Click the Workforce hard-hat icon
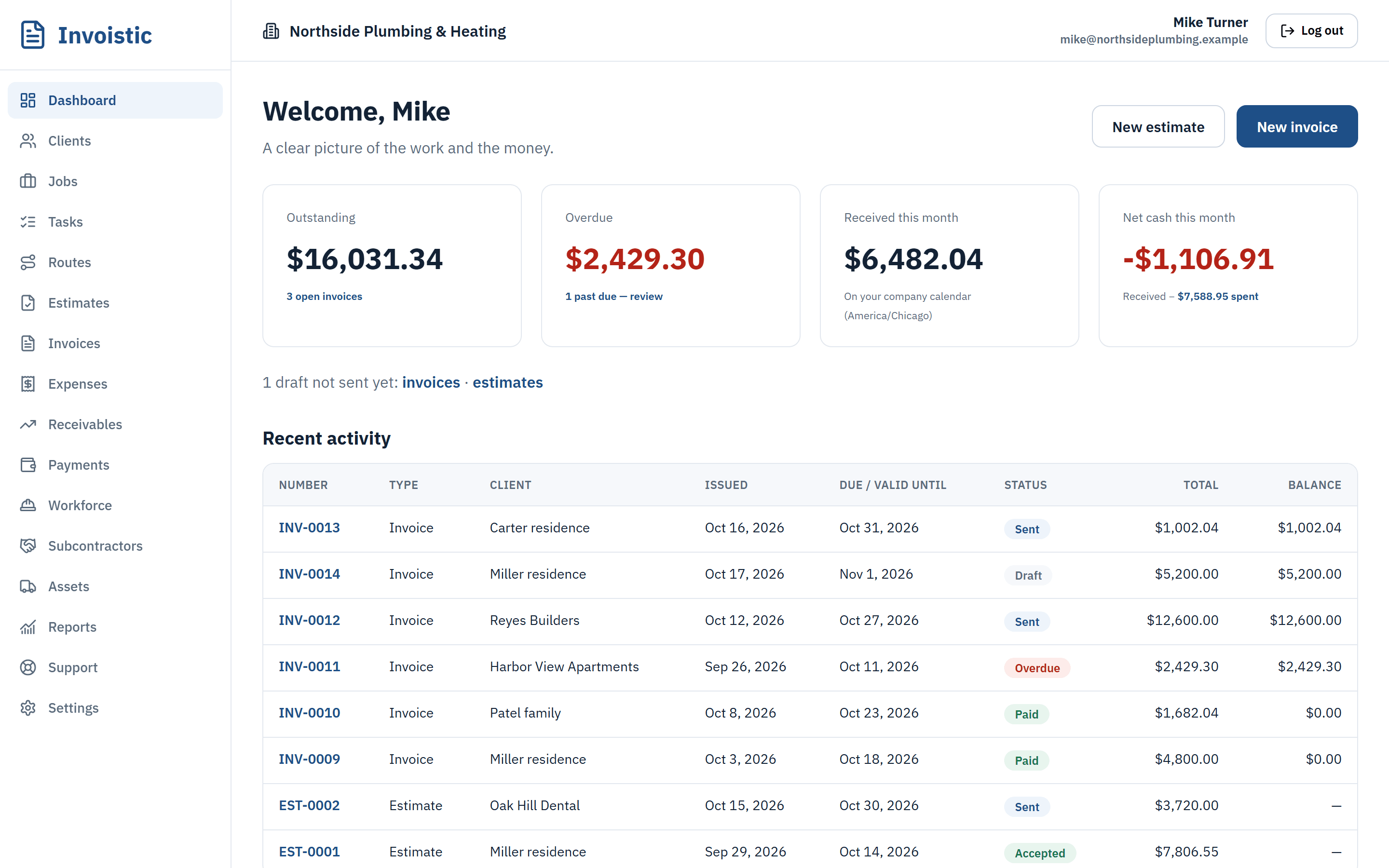The image size is (1389, 868). point(28,505)
